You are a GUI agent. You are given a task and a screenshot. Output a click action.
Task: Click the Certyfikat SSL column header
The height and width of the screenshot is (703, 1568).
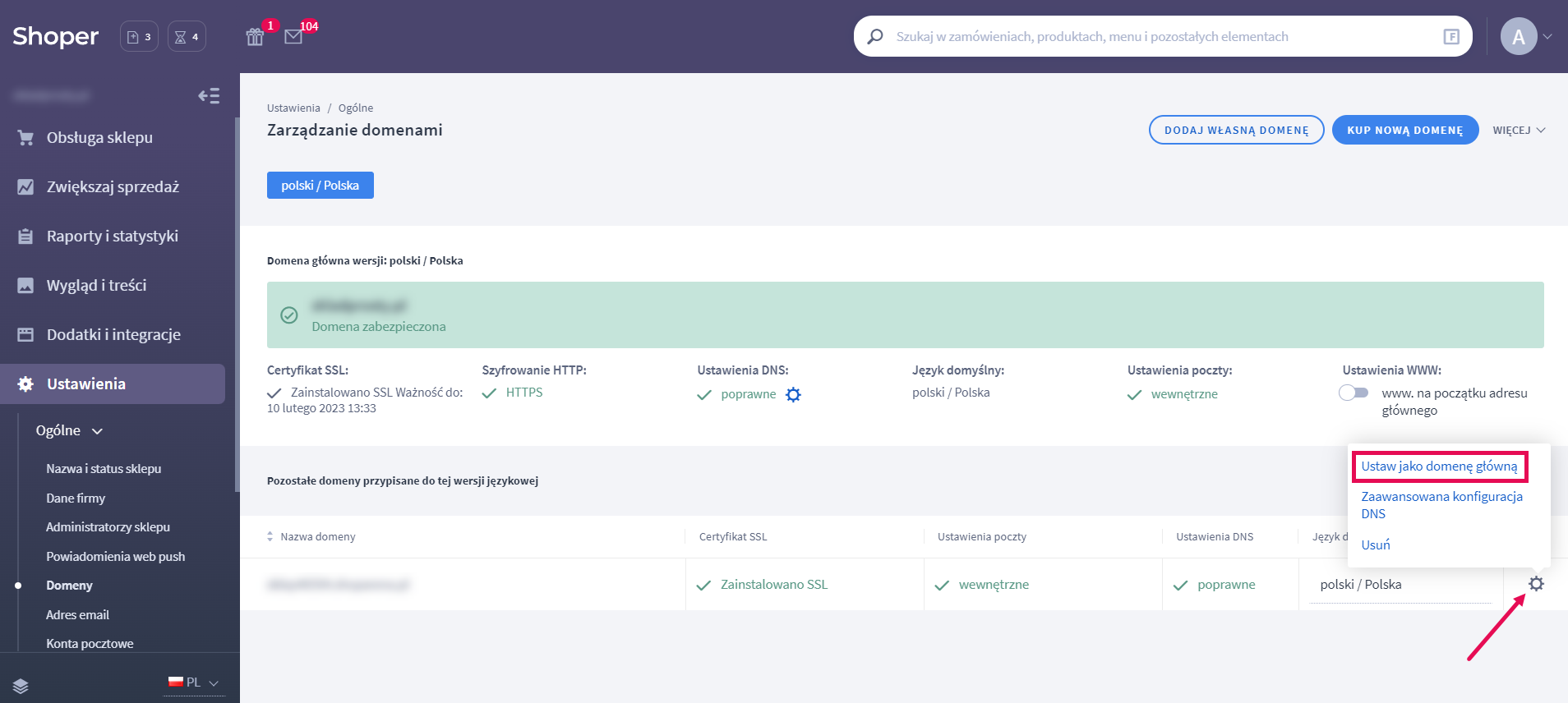[733, 536]
